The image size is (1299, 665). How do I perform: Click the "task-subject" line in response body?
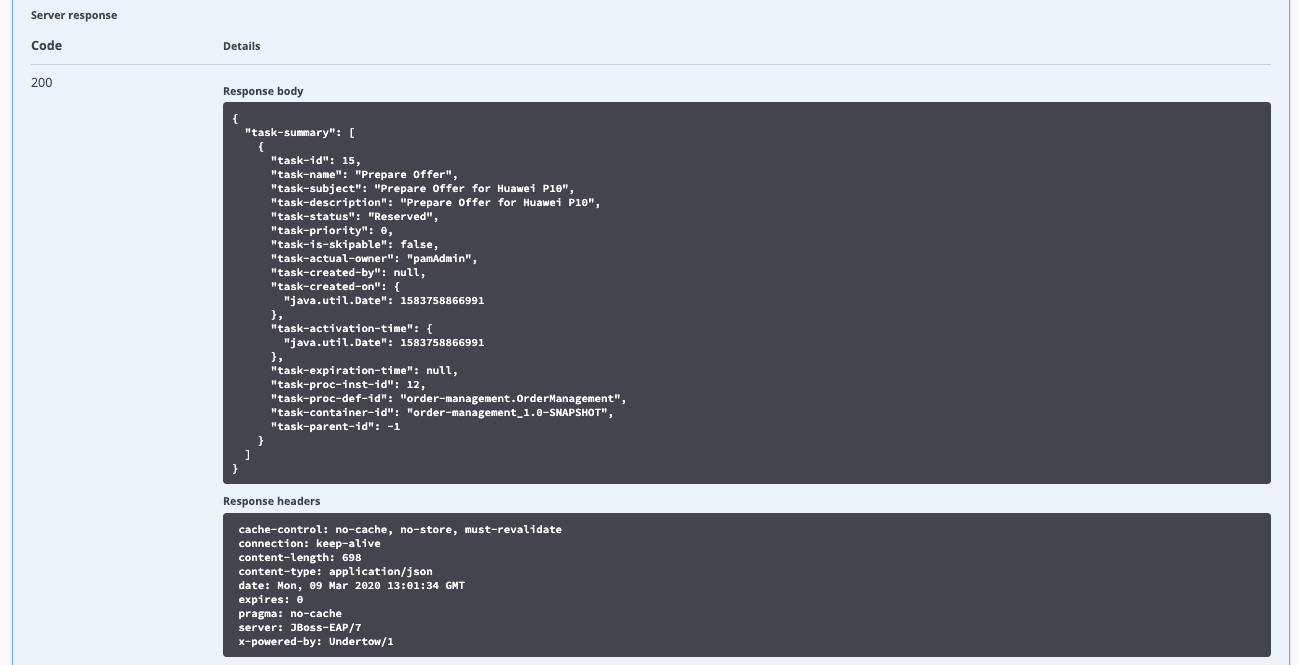[422, 188]
